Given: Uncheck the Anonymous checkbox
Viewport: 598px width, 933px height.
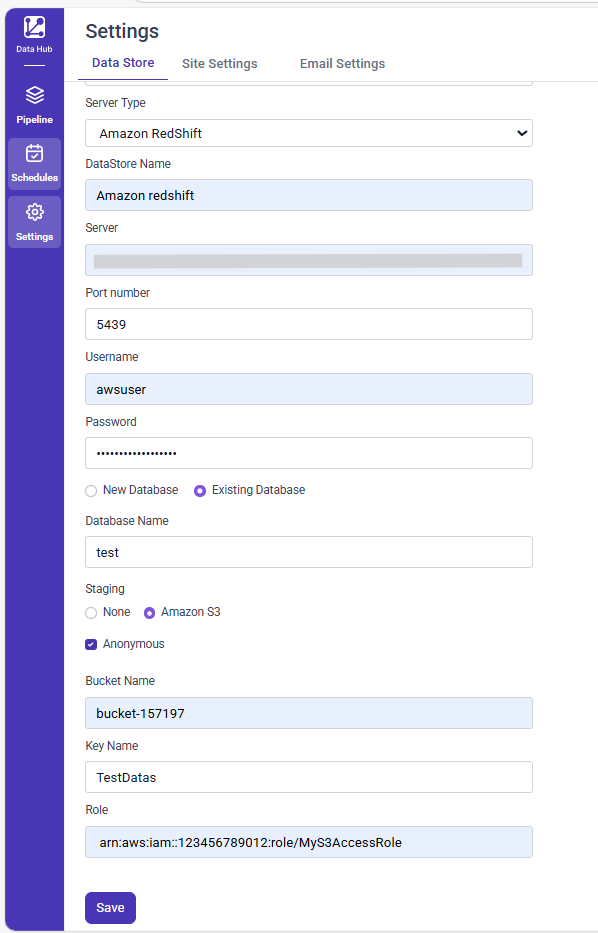Looking at the screenshot, I should tap(91, 644).
